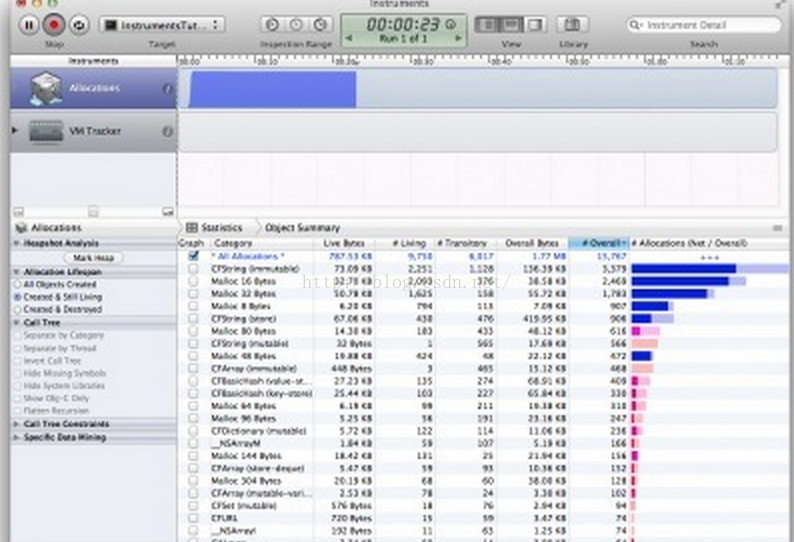Select the CFDictionary (mutable) row
The height and width of the screenshot is (542, 794).
[x=483, y=431]
